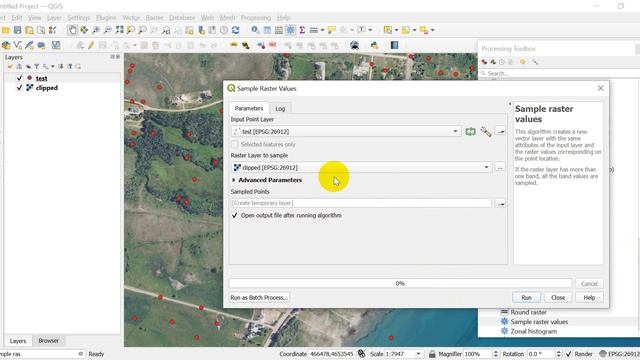Image resolution: width=640 pixels, height=360 pixels.
Task: Toggle mouse display coordinates icon in status bar
Action: pos(362,353)
